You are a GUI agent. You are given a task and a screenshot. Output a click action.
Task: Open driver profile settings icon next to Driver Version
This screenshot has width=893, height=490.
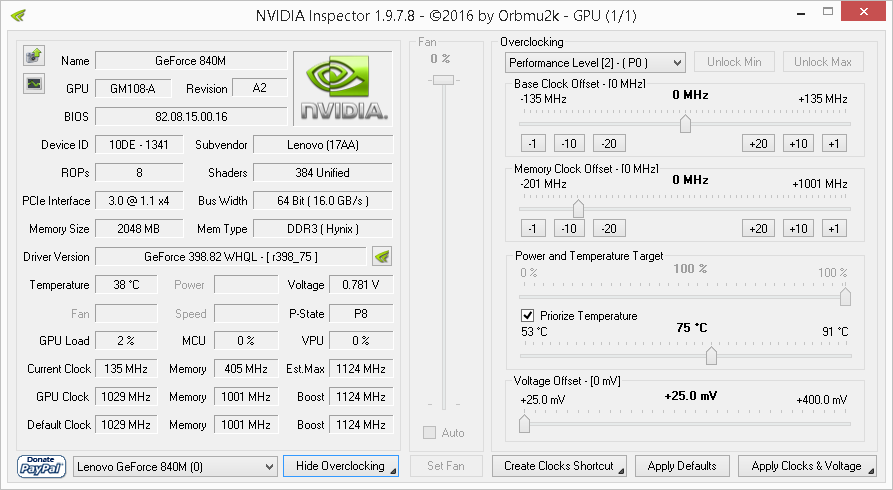tap(382, 256)
